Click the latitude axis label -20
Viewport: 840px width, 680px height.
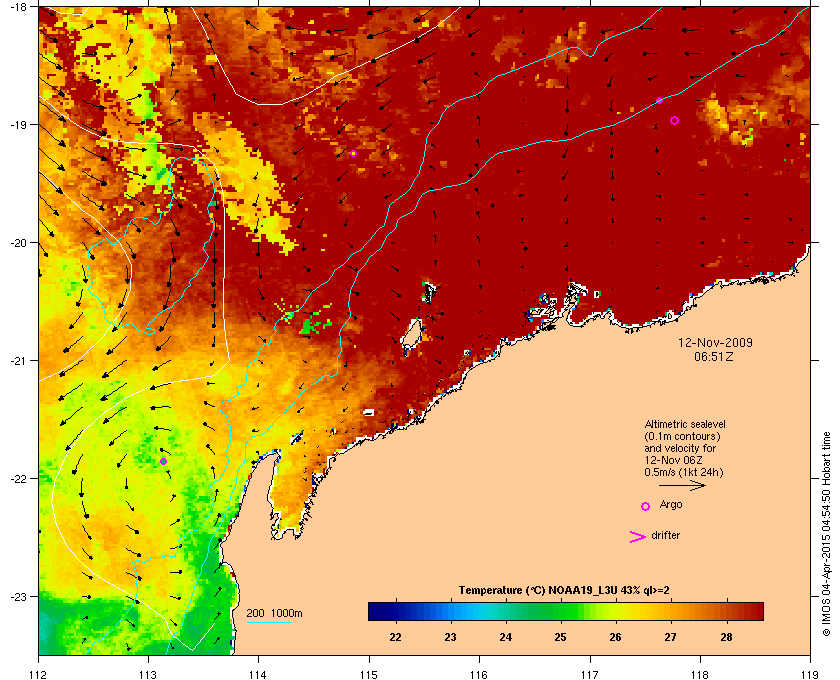(18, 243)
